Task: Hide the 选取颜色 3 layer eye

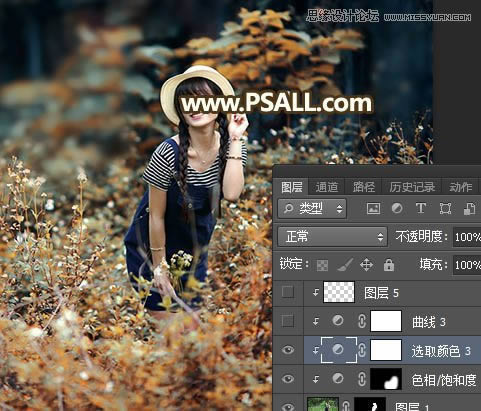Action: [288, 350]
